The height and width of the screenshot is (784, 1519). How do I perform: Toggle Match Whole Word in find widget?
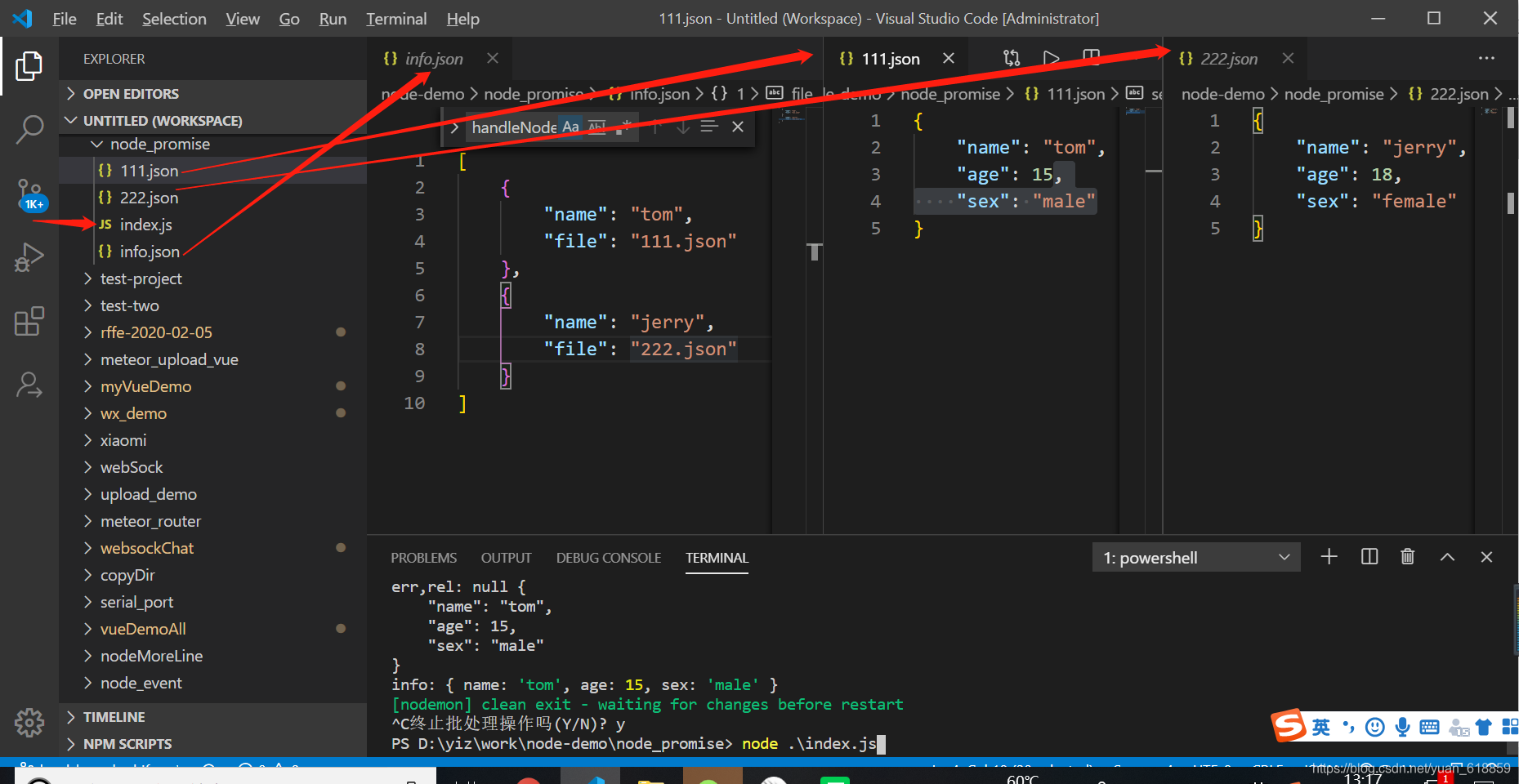[597, 127]
